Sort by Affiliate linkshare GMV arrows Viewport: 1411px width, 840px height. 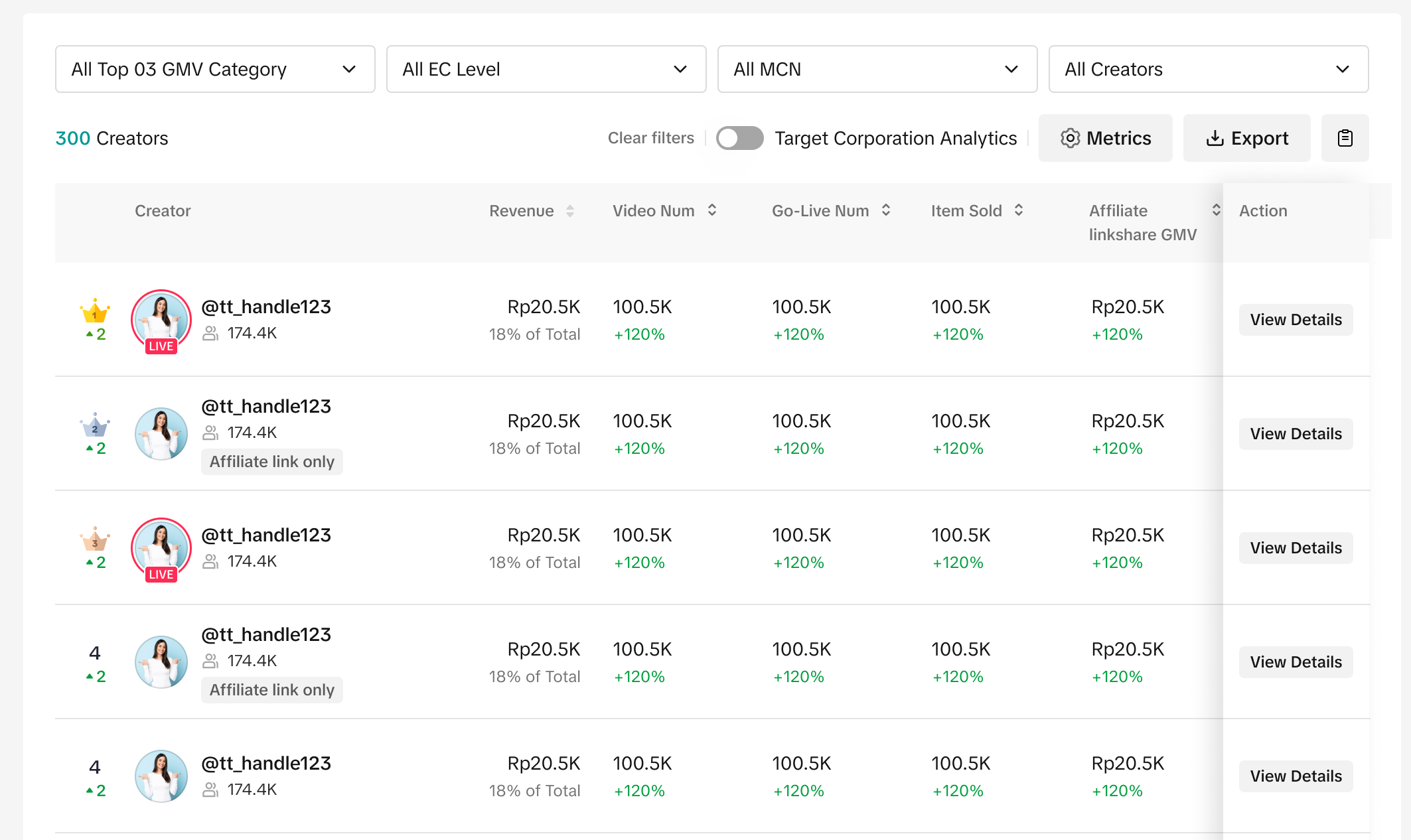click(1216, 210)
